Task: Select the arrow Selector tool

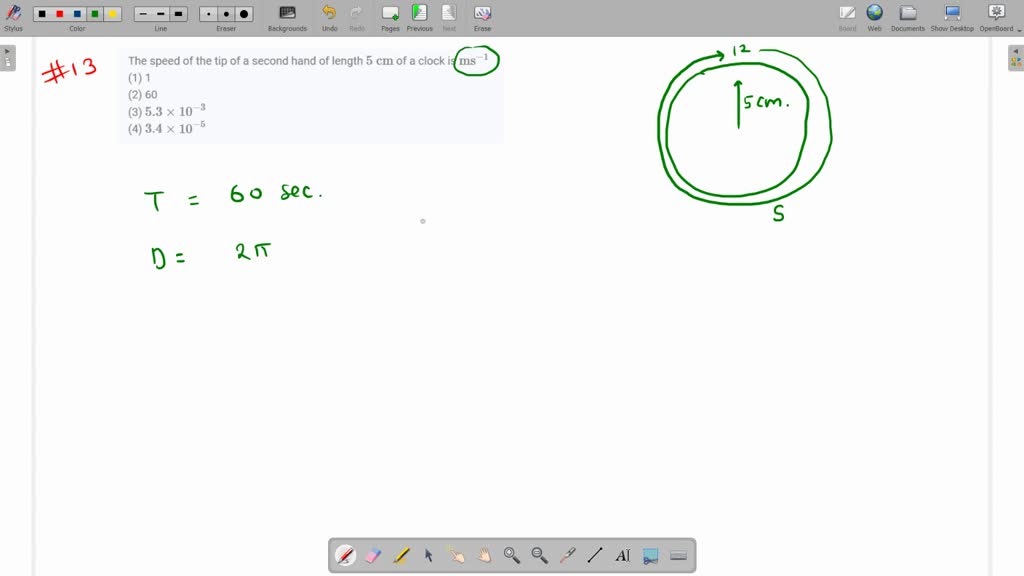Action: pyautogui.click(x=428, y=556)
